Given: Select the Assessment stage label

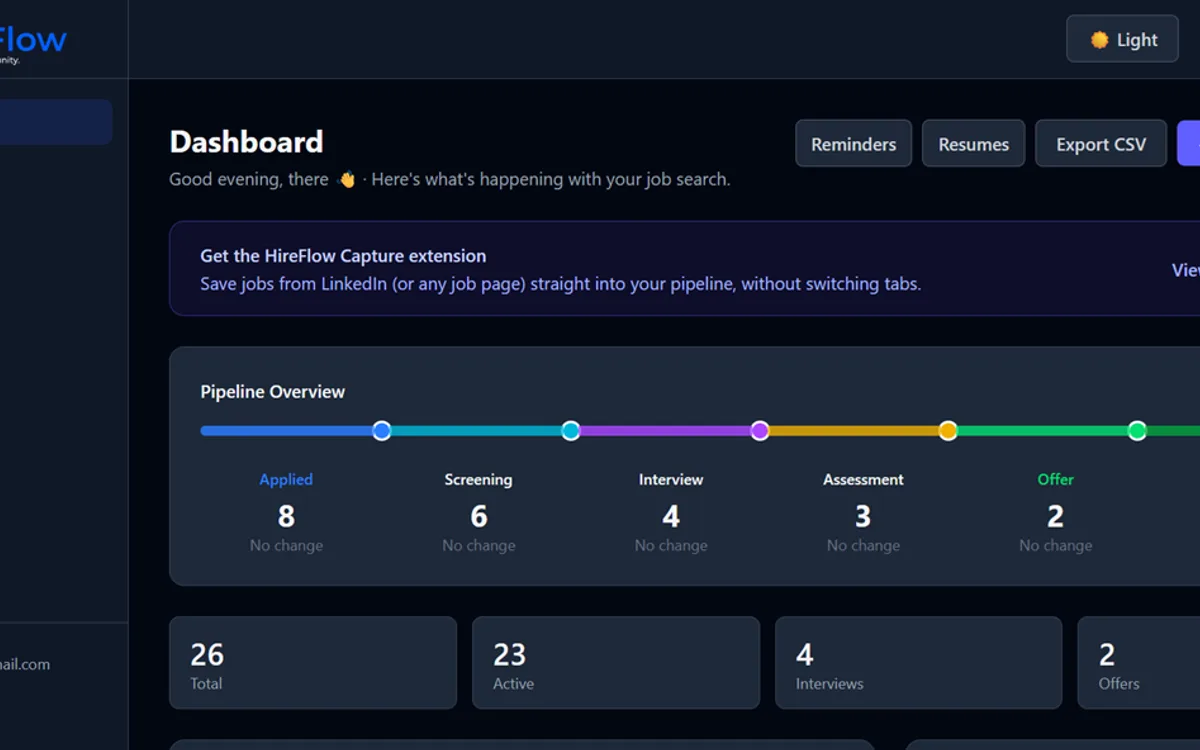Looking at the screenshot, I should coord(863,480).
